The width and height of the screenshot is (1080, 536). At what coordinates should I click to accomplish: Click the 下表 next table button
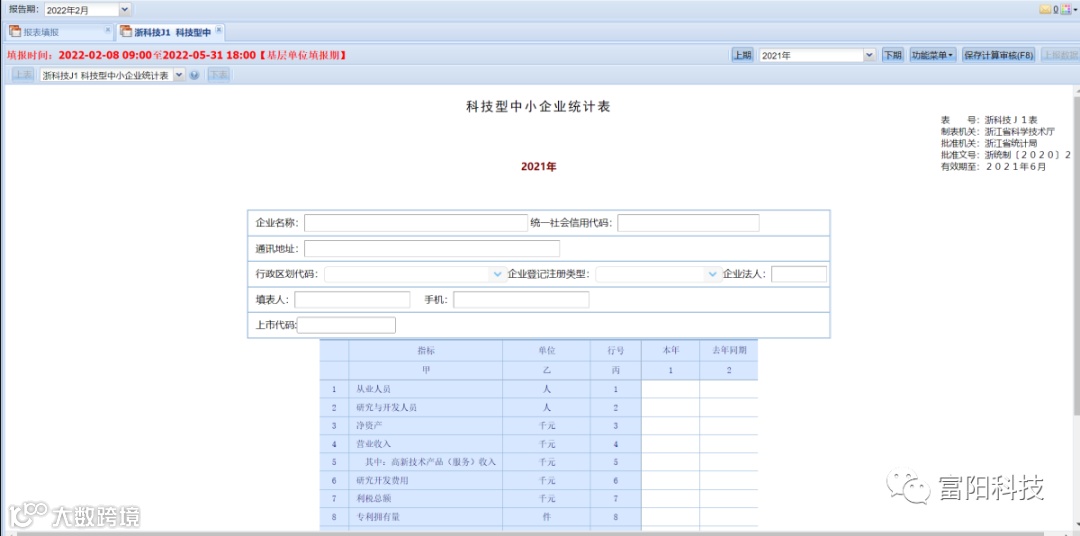click(x=218, y=75)
